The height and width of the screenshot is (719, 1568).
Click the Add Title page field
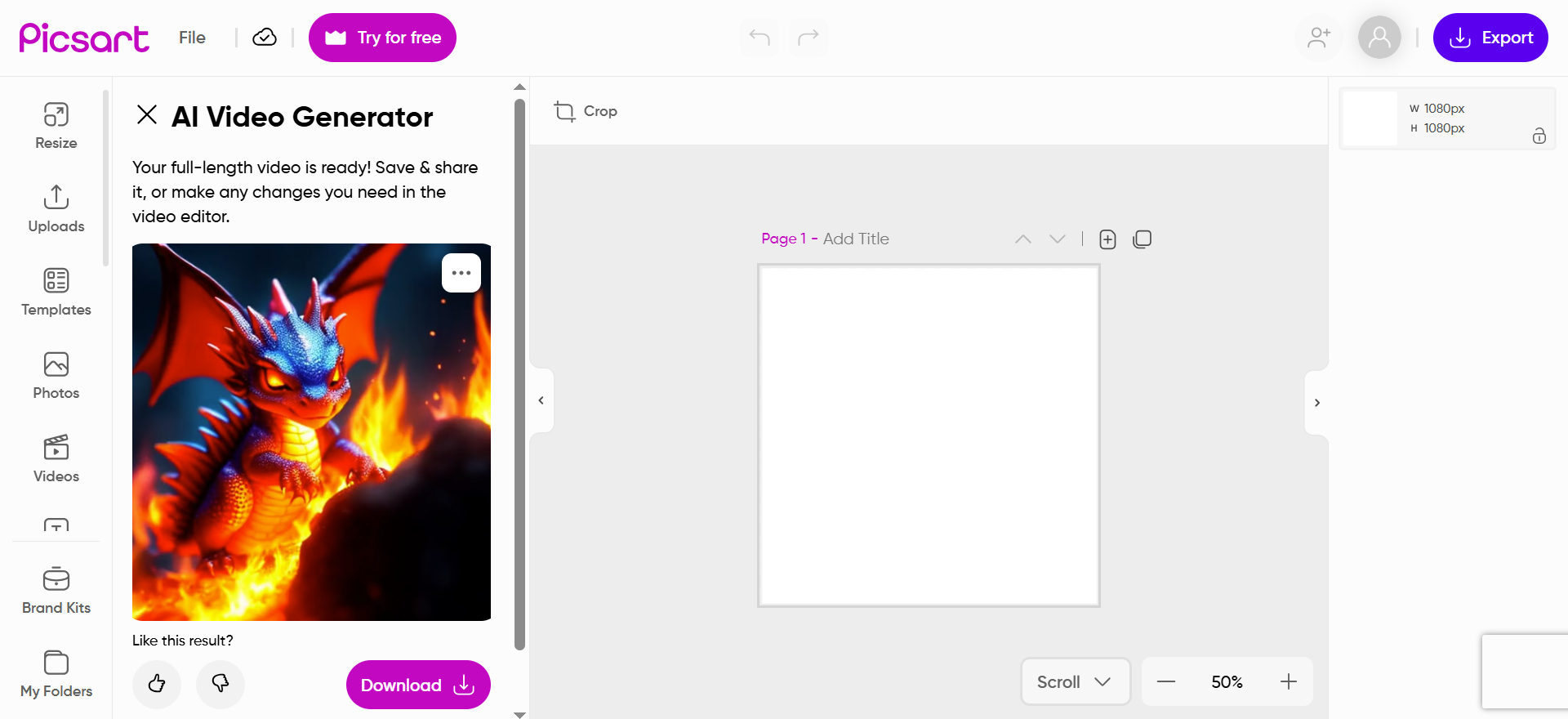856,239
